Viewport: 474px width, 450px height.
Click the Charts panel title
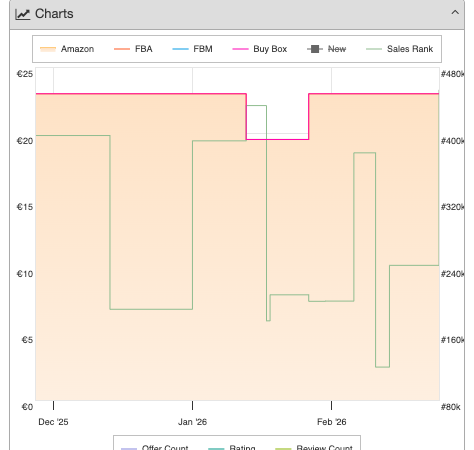tap(54, 14)
